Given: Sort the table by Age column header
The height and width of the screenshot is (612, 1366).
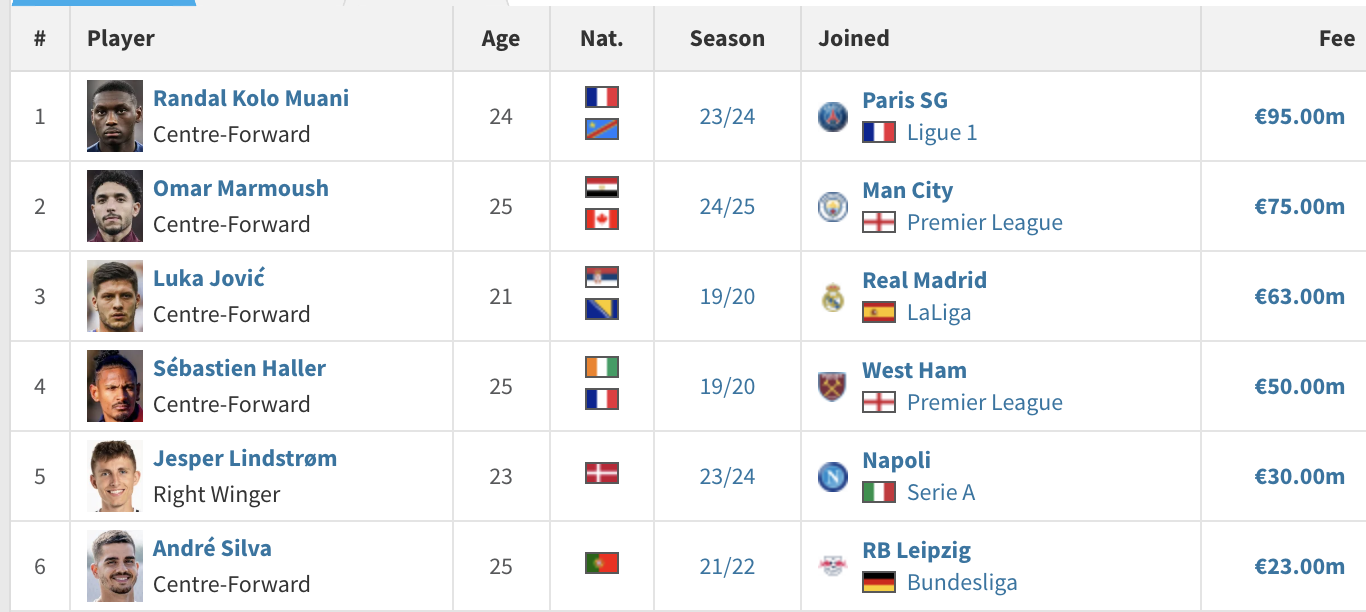Looking at the screenshot, I should (x=501, y=39).
